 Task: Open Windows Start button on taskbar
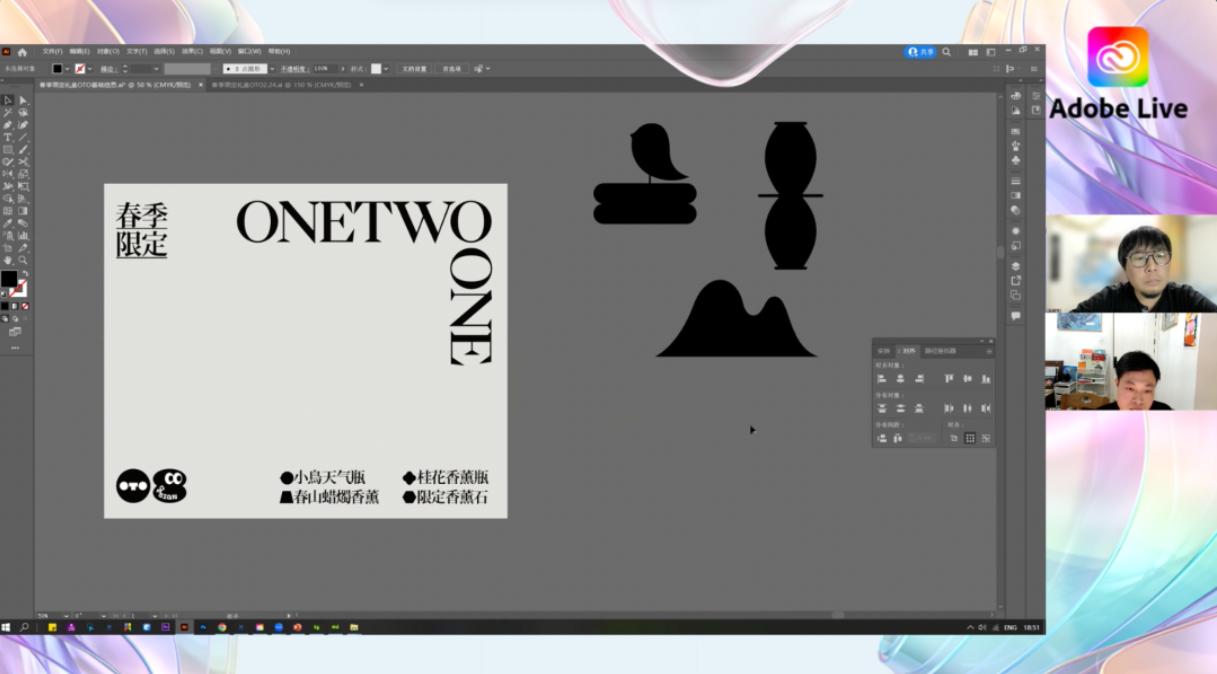pyautogui.click(x=6, y=627)
